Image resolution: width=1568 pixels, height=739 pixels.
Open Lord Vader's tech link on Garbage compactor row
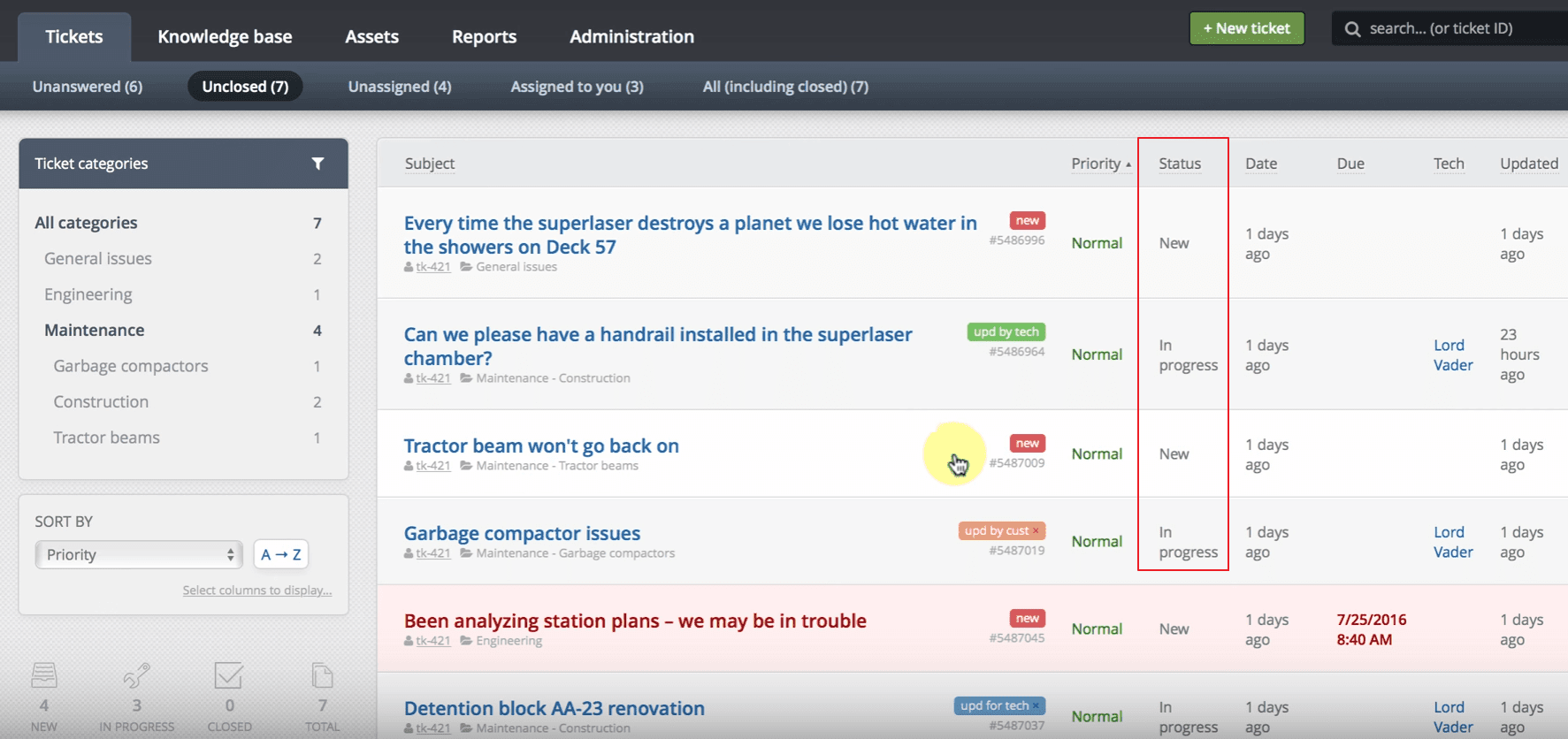1453,542
